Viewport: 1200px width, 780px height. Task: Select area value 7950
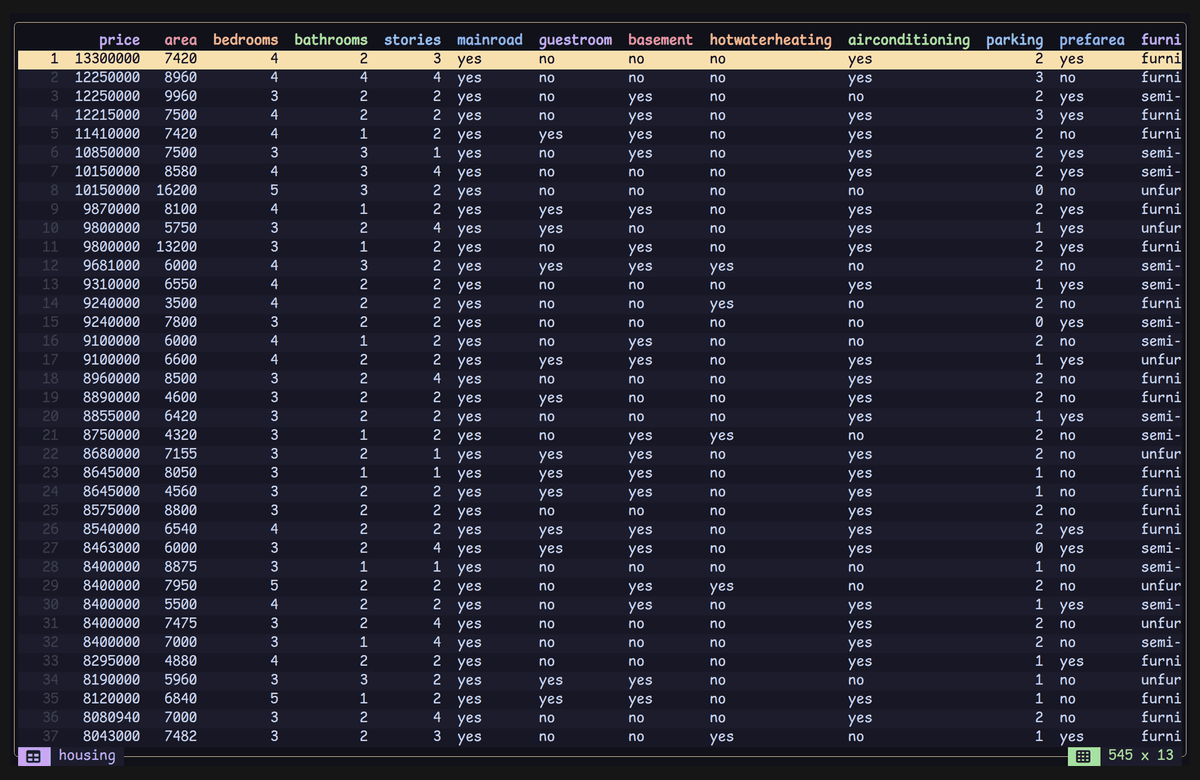tap(180, 586)
